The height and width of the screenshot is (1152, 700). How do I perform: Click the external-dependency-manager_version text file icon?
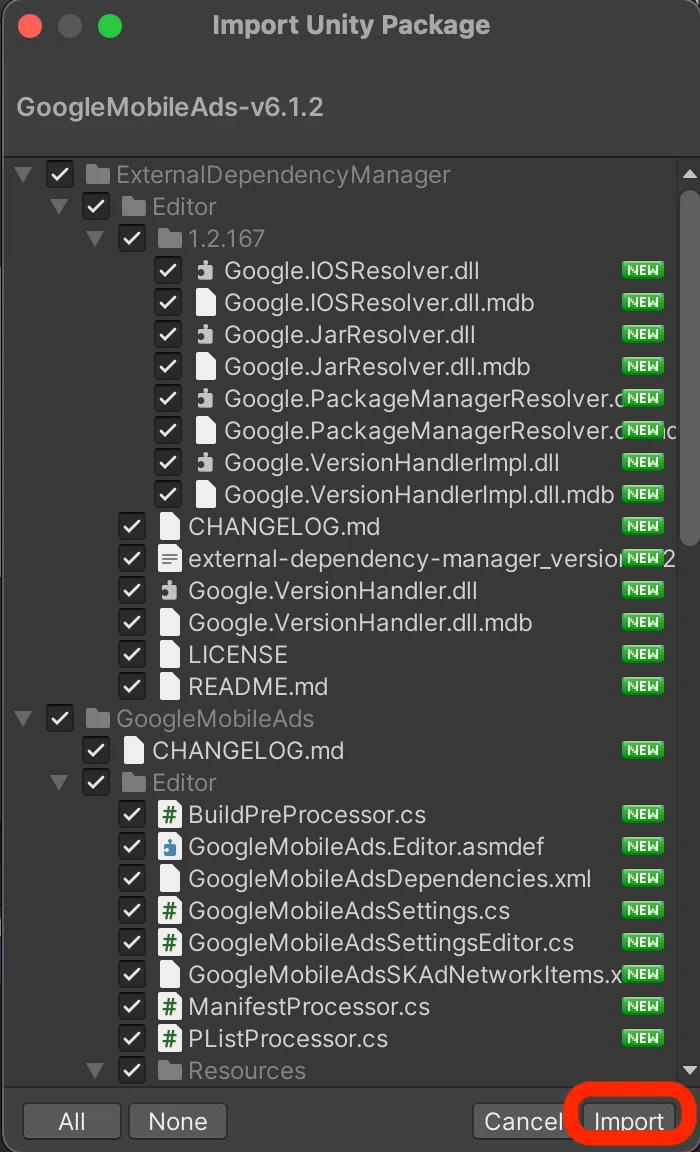coord(170,558)
